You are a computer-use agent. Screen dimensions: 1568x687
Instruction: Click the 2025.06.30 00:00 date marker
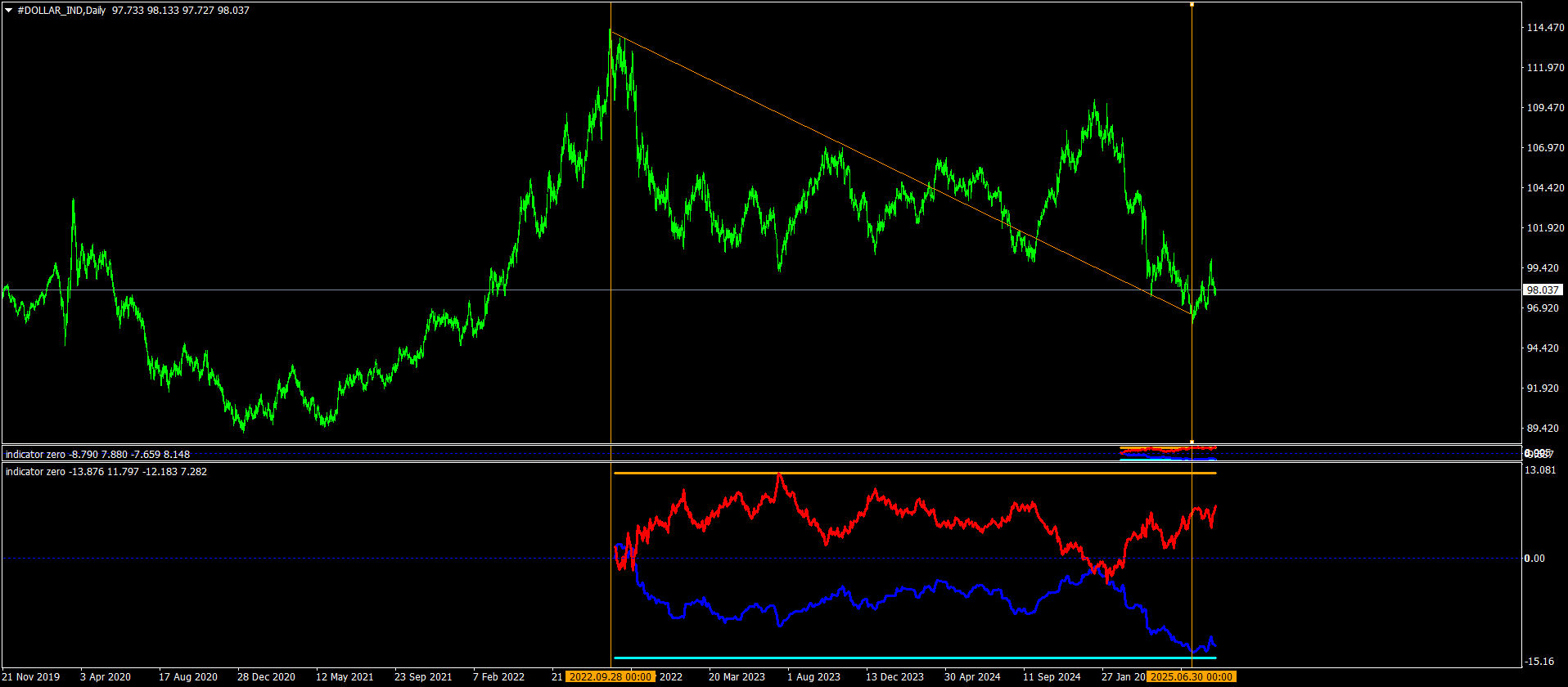[x=1192, y=676]
